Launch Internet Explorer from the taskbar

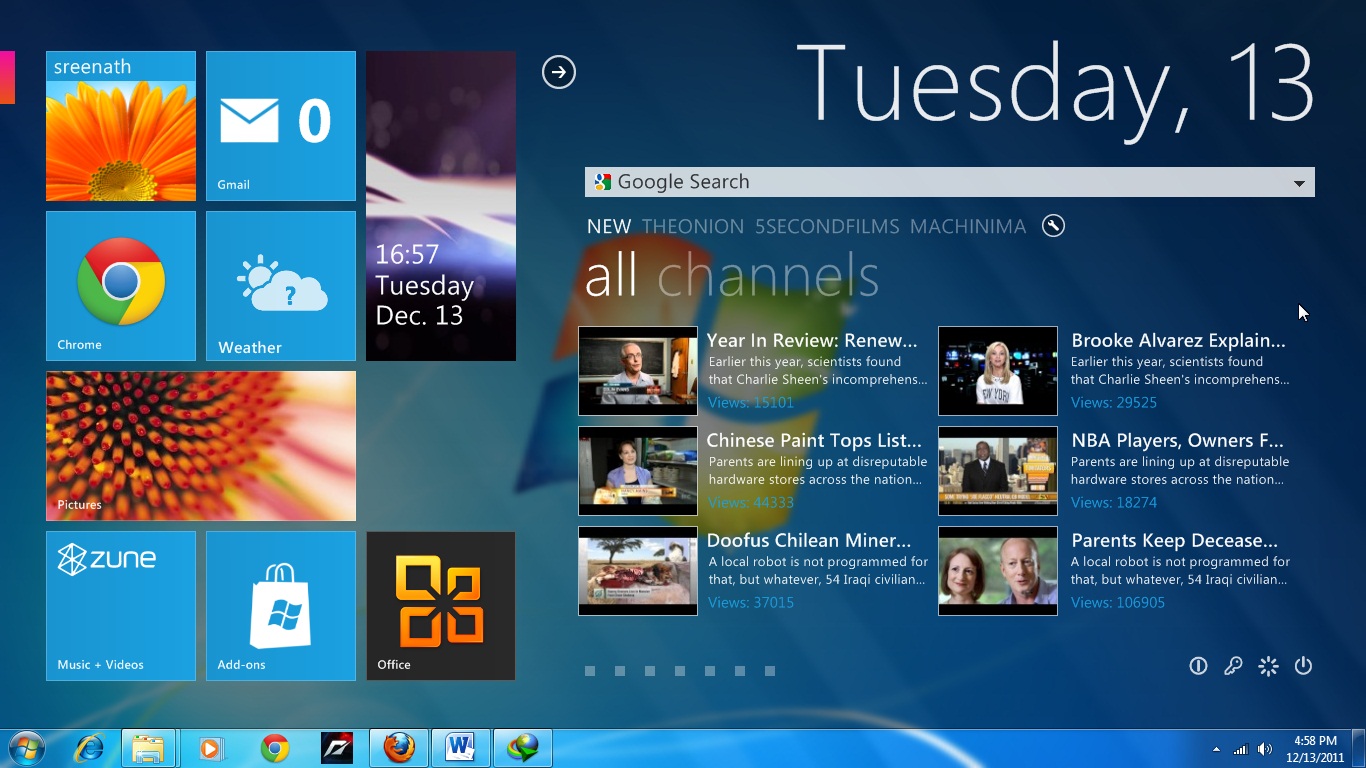89,748
